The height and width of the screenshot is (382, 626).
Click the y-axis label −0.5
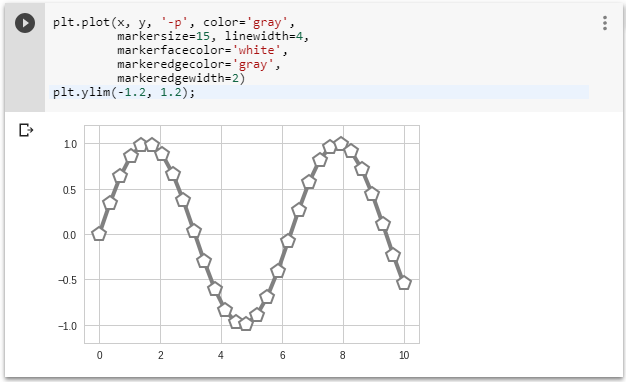click(x=67, y=280)
